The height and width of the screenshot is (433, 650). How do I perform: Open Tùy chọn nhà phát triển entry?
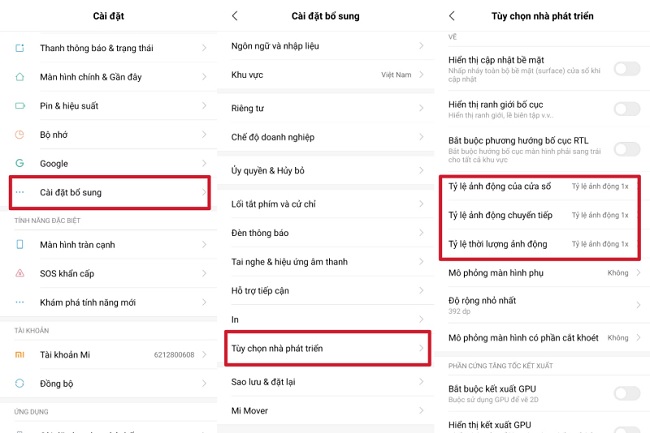[x=327, y=347]
